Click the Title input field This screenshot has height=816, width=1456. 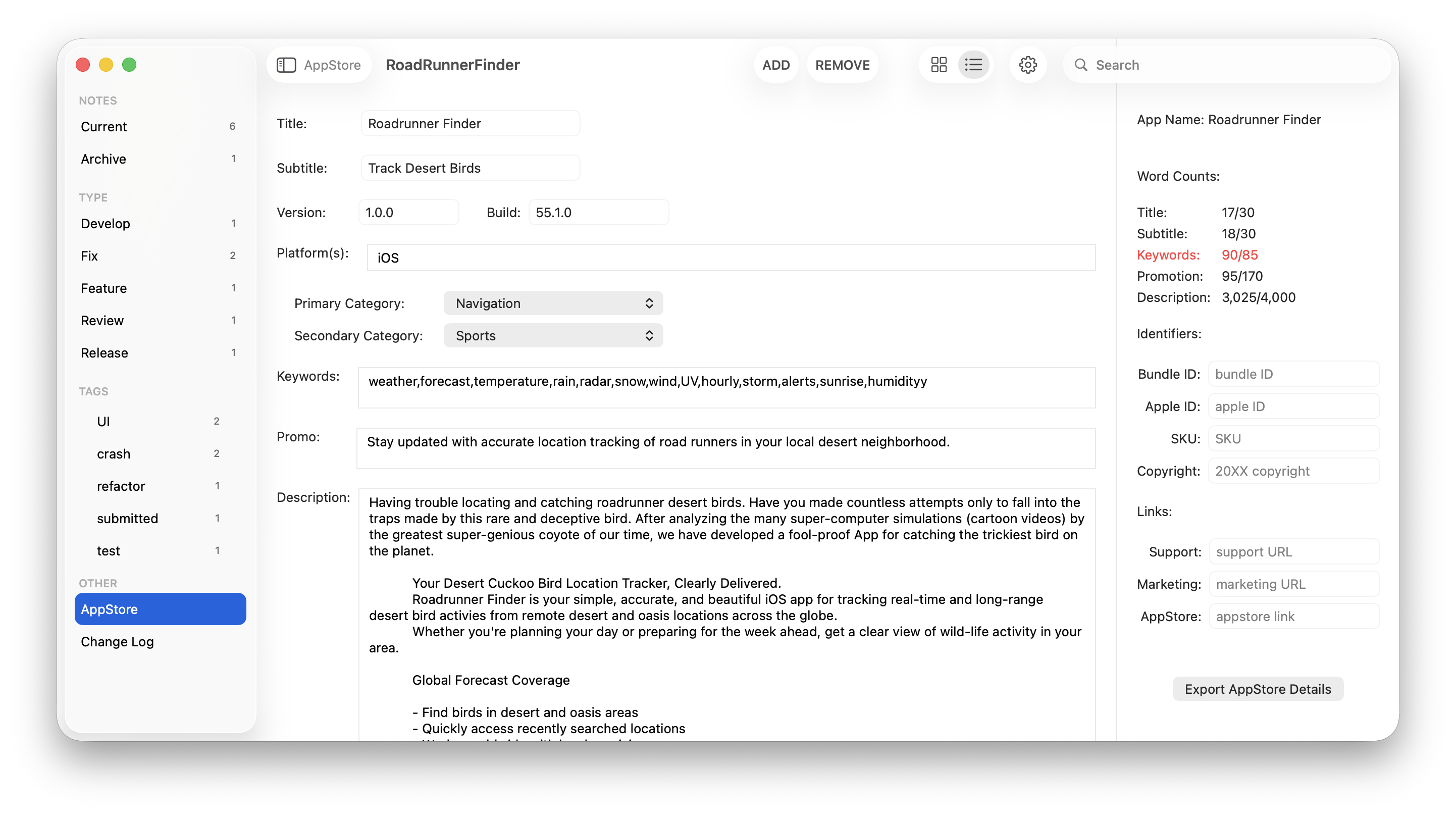coord(470,123)
